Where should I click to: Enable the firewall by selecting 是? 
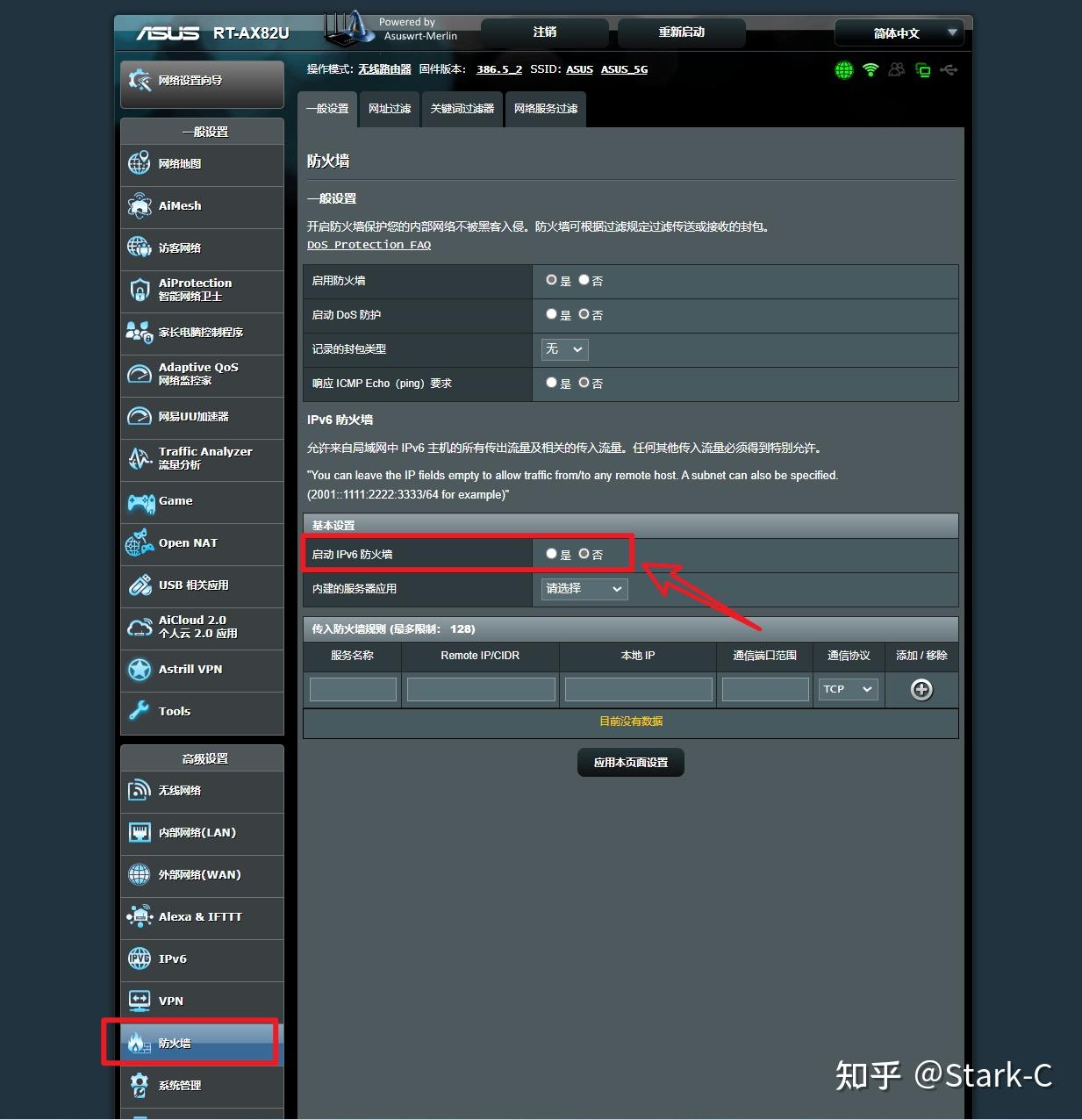point(551,279)
